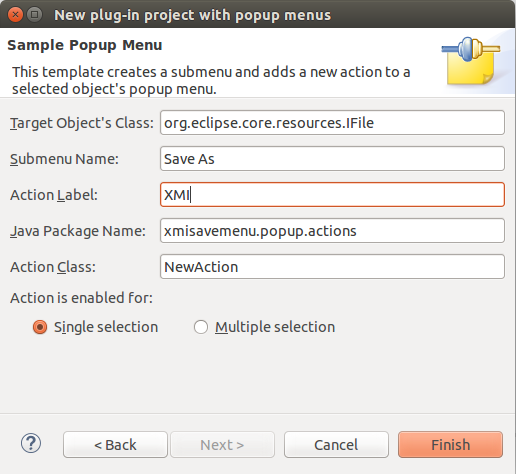Click the Cancel button
516x474 pixels.
pos(336,445)
